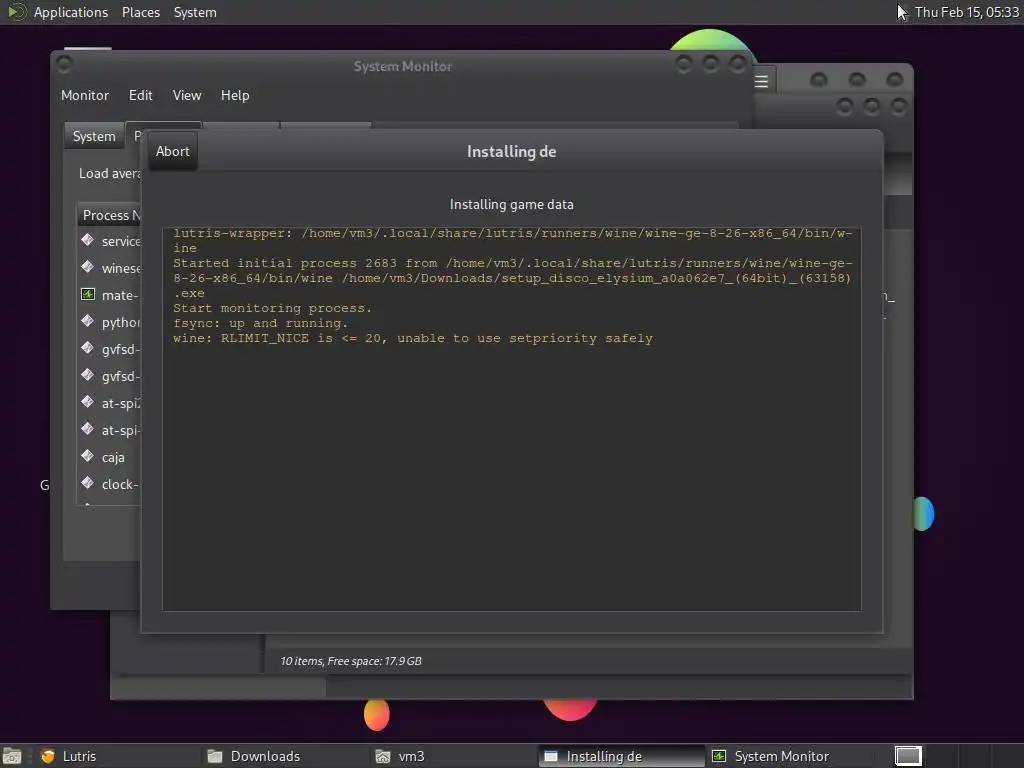Select the caja process icon
Viewport: 1024px width, 768px height.
tap(88, 456)
